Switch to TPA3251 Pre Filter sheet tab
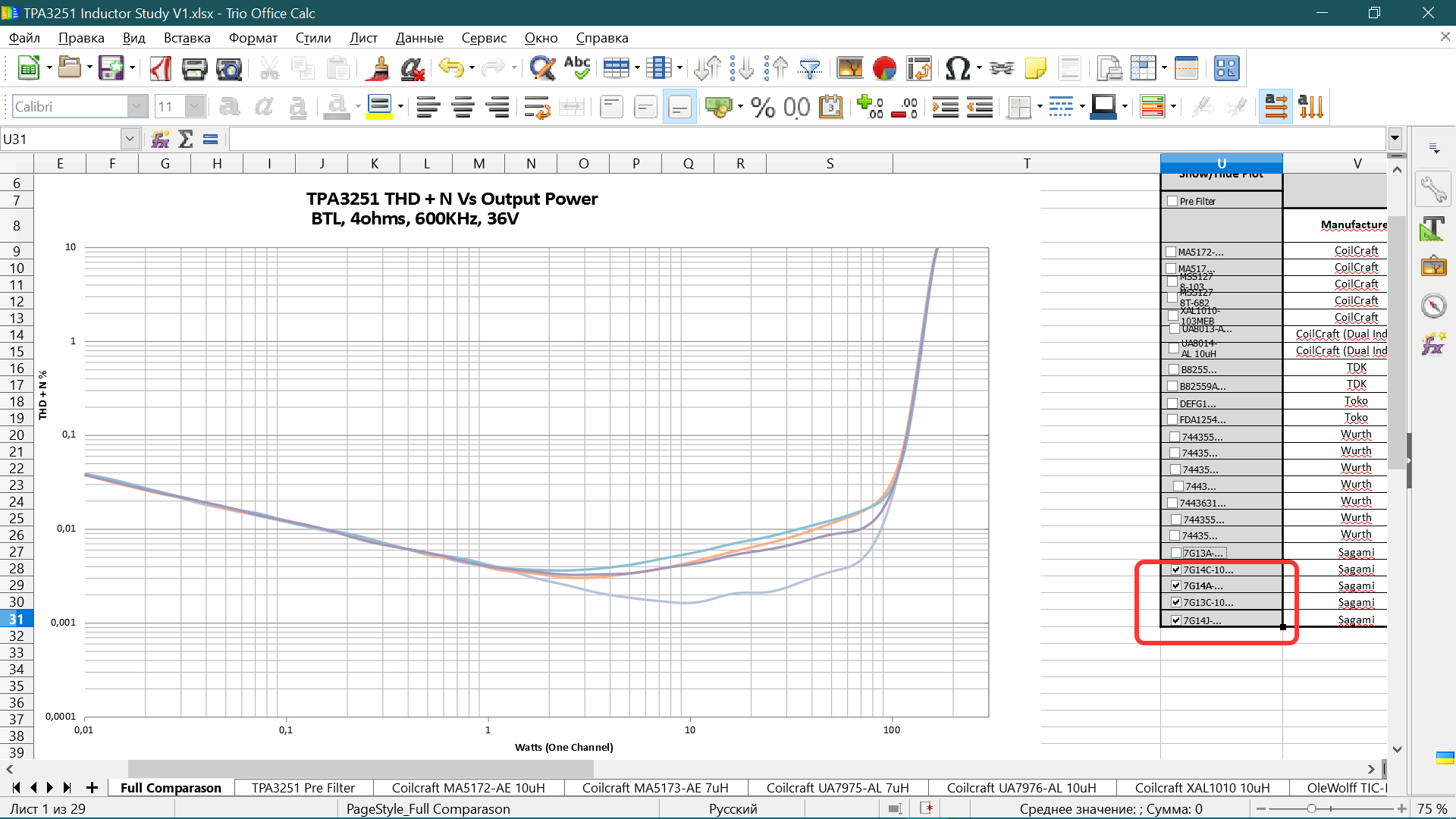Viewport: 1456px width, 819px height. [303, 788]
